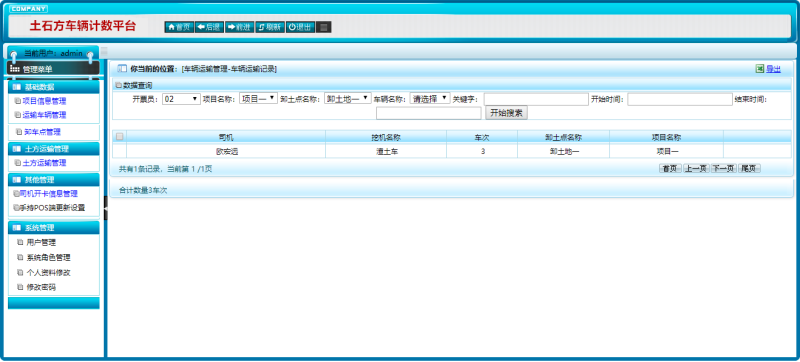Click the document icon beside 系统角色管理
Image resolution: width=800 pixels, height=362 pixels.
20,257
